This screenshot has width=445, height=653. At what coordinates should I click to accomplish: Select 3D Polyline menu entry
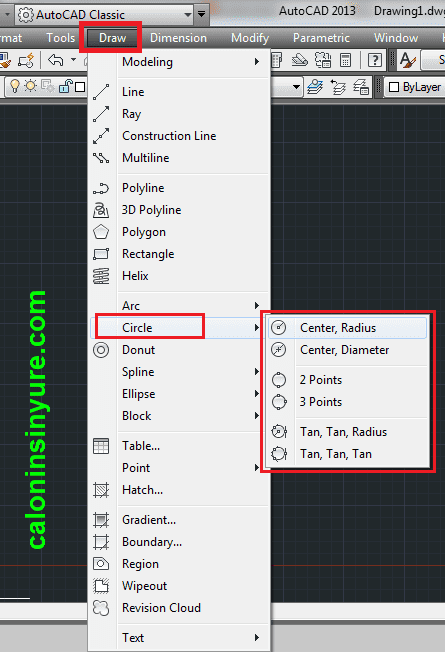tap(179, 210)
